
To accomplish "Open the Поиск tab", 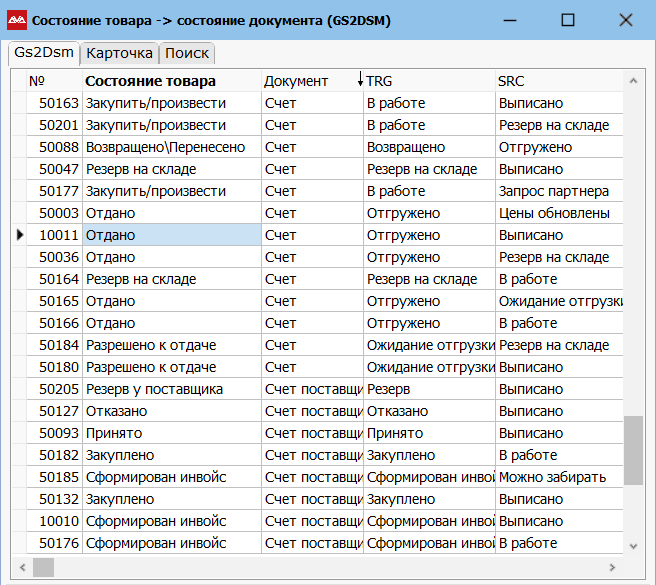I will click(187, 53).
